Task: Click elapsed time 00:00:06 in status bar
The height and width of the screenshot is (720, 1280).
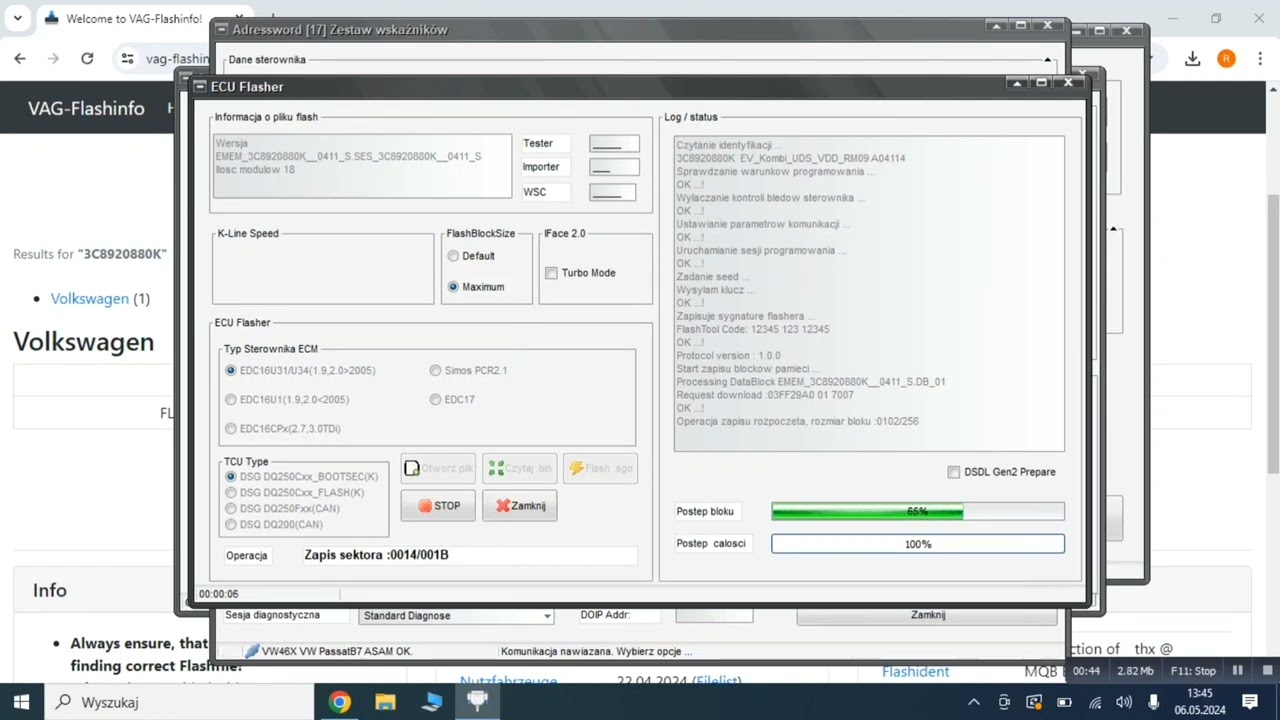Action: tap(218, 594)
